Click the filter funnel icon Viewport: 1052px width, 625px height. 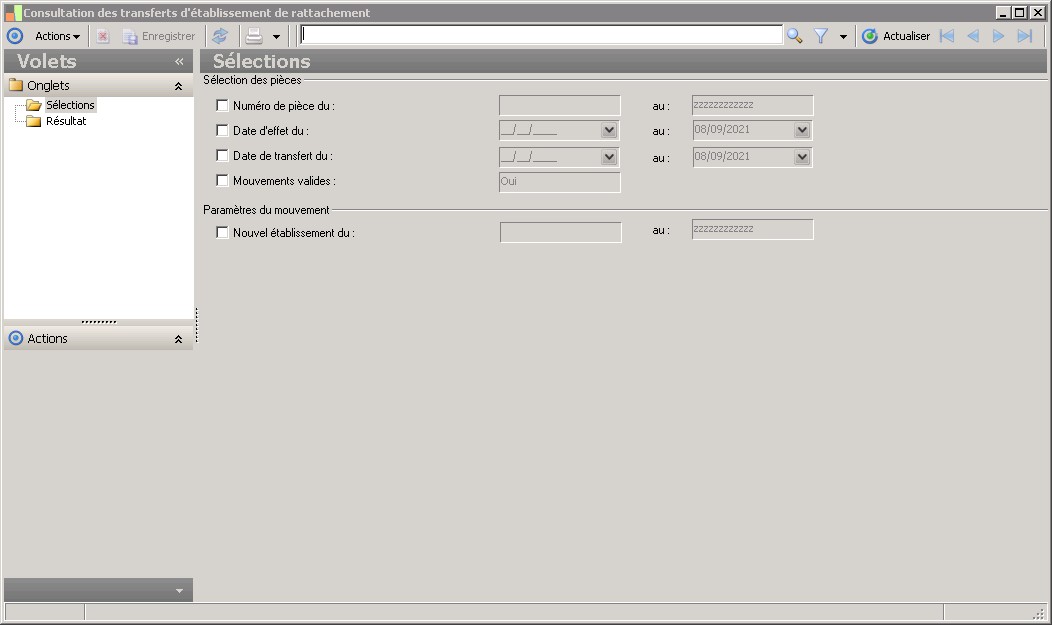pyautogui.click(x=821, y=36)
